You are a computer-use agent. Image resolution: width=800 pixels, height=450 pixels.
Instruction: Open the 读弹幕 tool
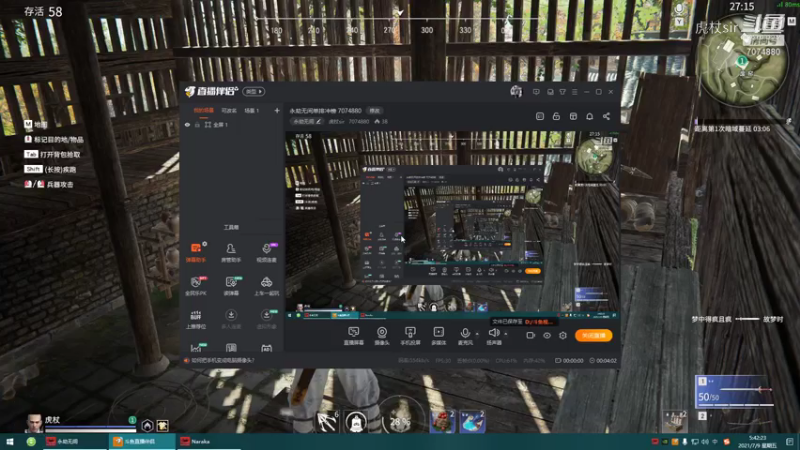pyautogui.click(x=231, y=286)
